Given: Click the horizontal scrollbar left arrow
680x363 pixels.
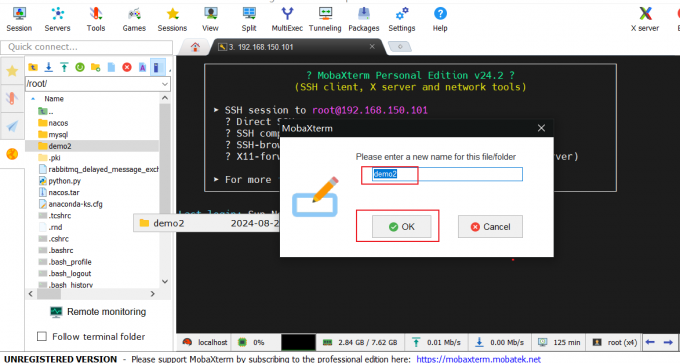Looking at the screenshot, I should click(30, 294).
